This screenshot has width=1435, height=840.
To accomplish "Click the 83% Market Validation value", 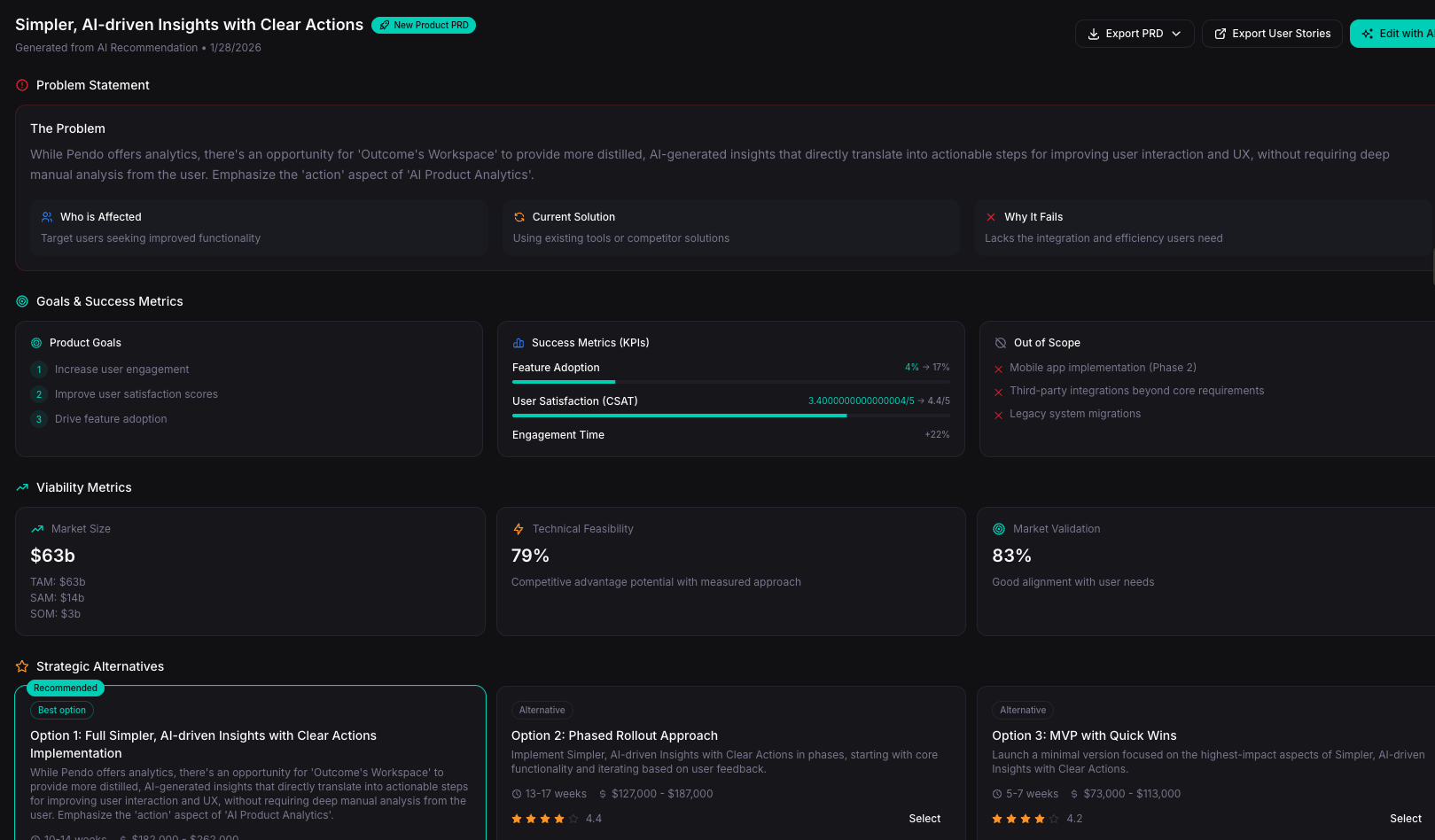I will coord(1011,556).
